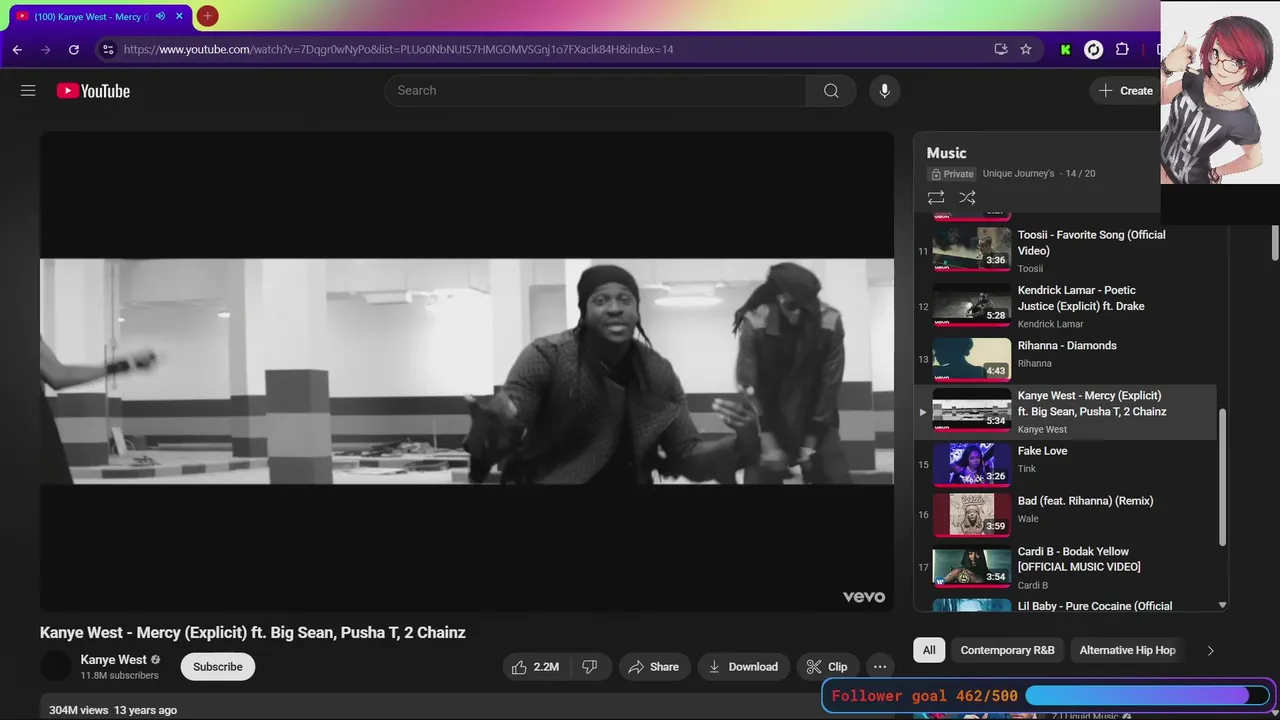Play Bad (feat. Rihanna) Remix by Wale
This screenshot has height=720, width=1280.
pos(1065,514)
